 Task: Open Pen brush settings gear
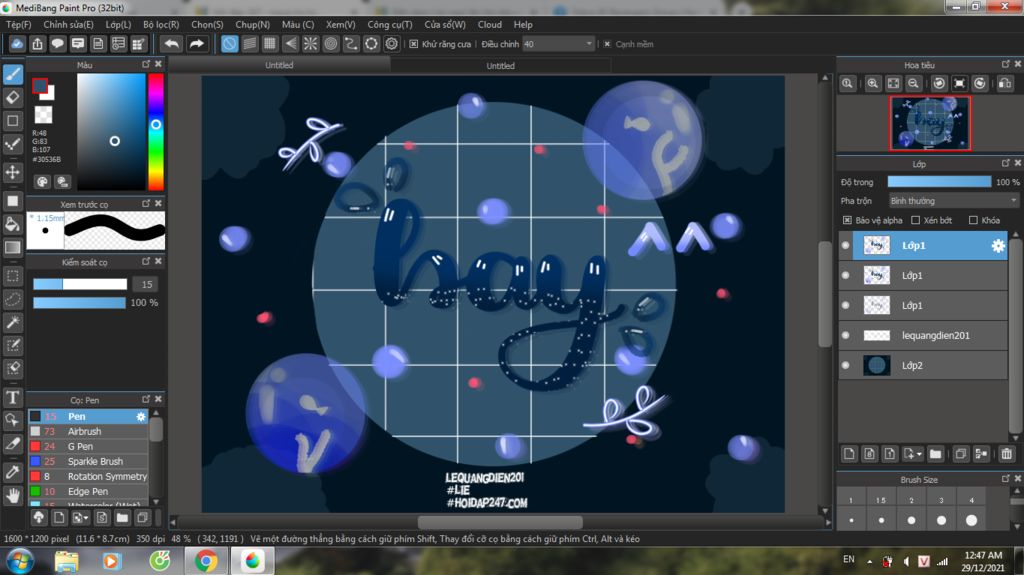[x=141, y=416]
